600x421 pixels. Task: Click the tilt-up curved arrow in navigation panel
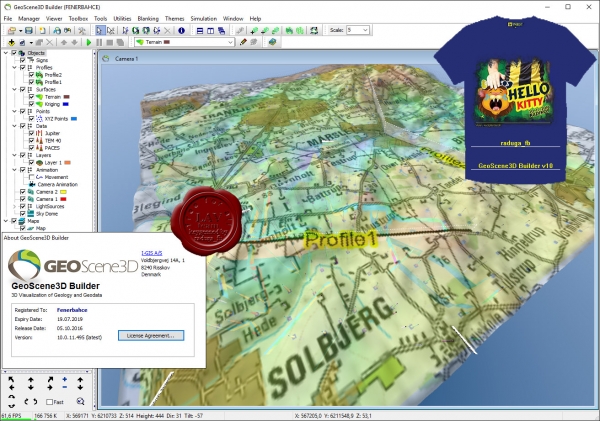11,397
